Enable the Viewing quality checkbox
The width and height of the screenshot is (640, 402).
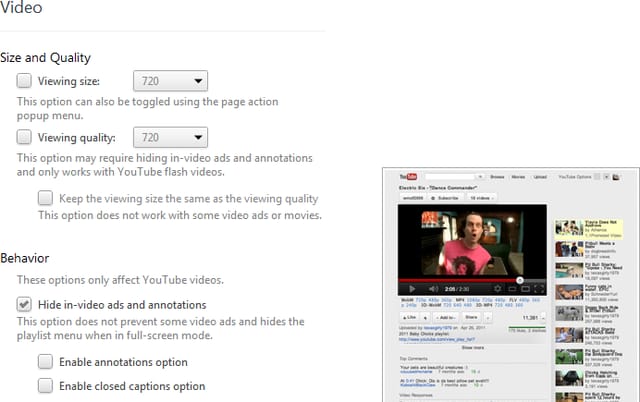(x=24, y=137)
